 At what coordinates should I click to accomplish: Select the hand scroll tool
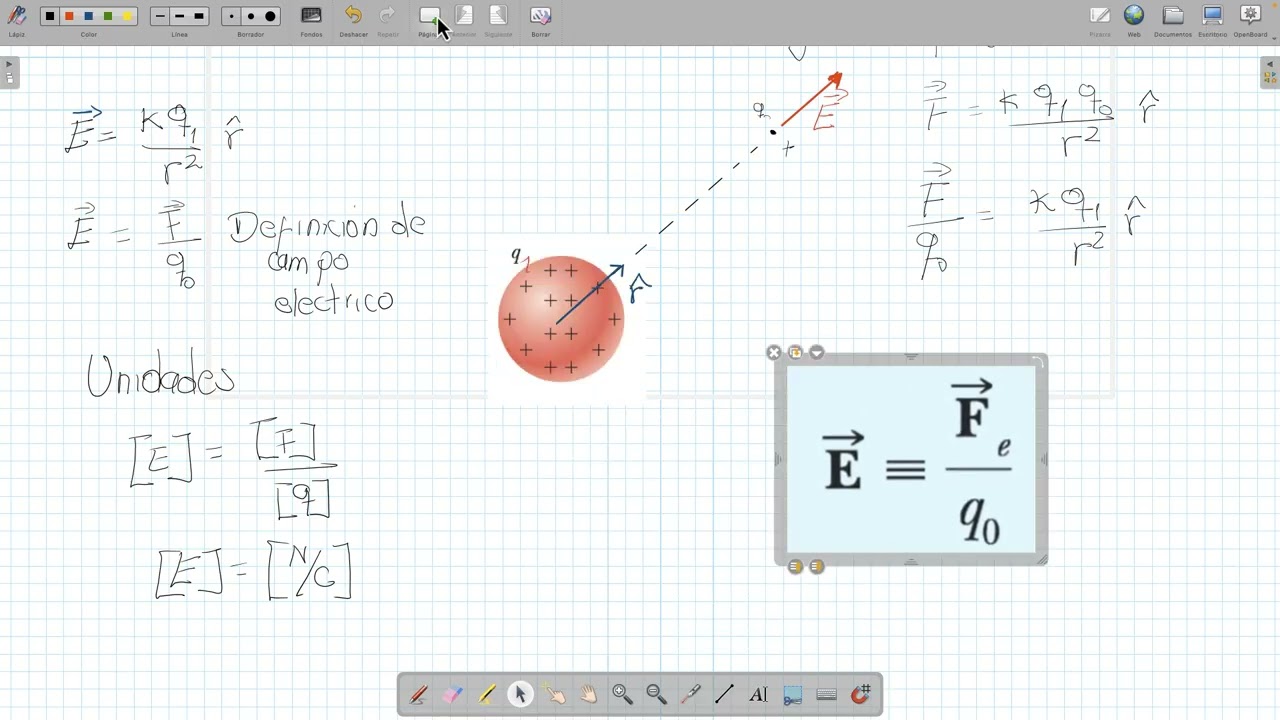588,694
